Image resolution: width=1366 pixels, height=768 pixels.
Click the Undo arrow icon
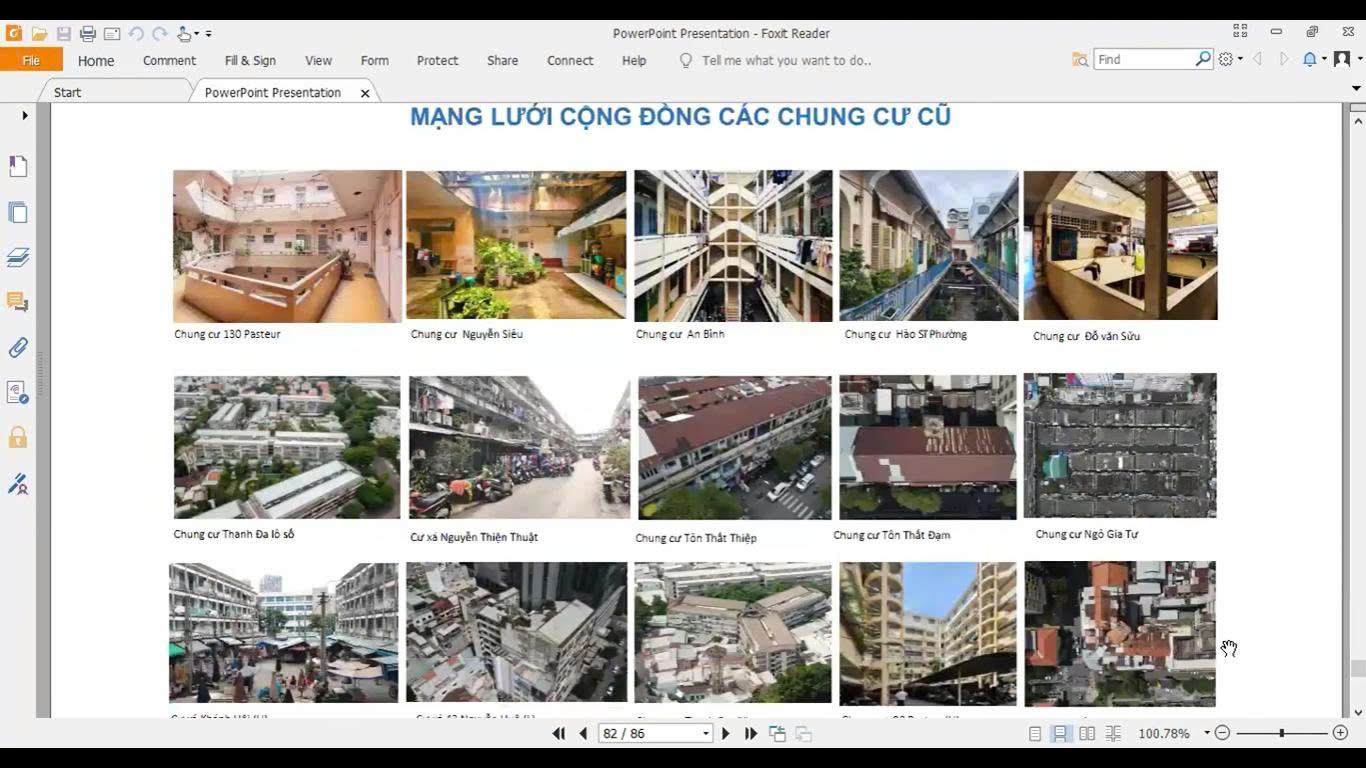[135, 34]
